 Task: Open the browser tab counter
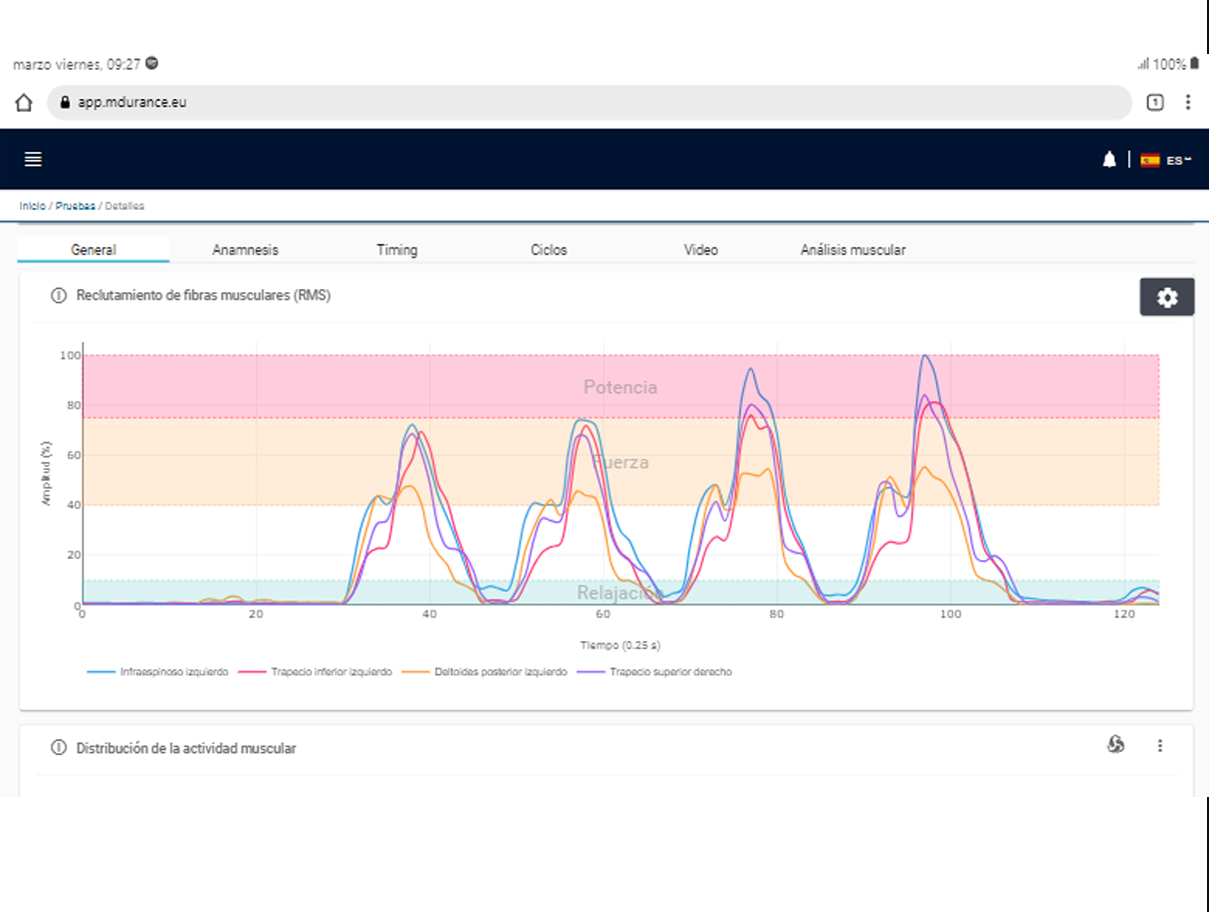tap(1154, 102)
